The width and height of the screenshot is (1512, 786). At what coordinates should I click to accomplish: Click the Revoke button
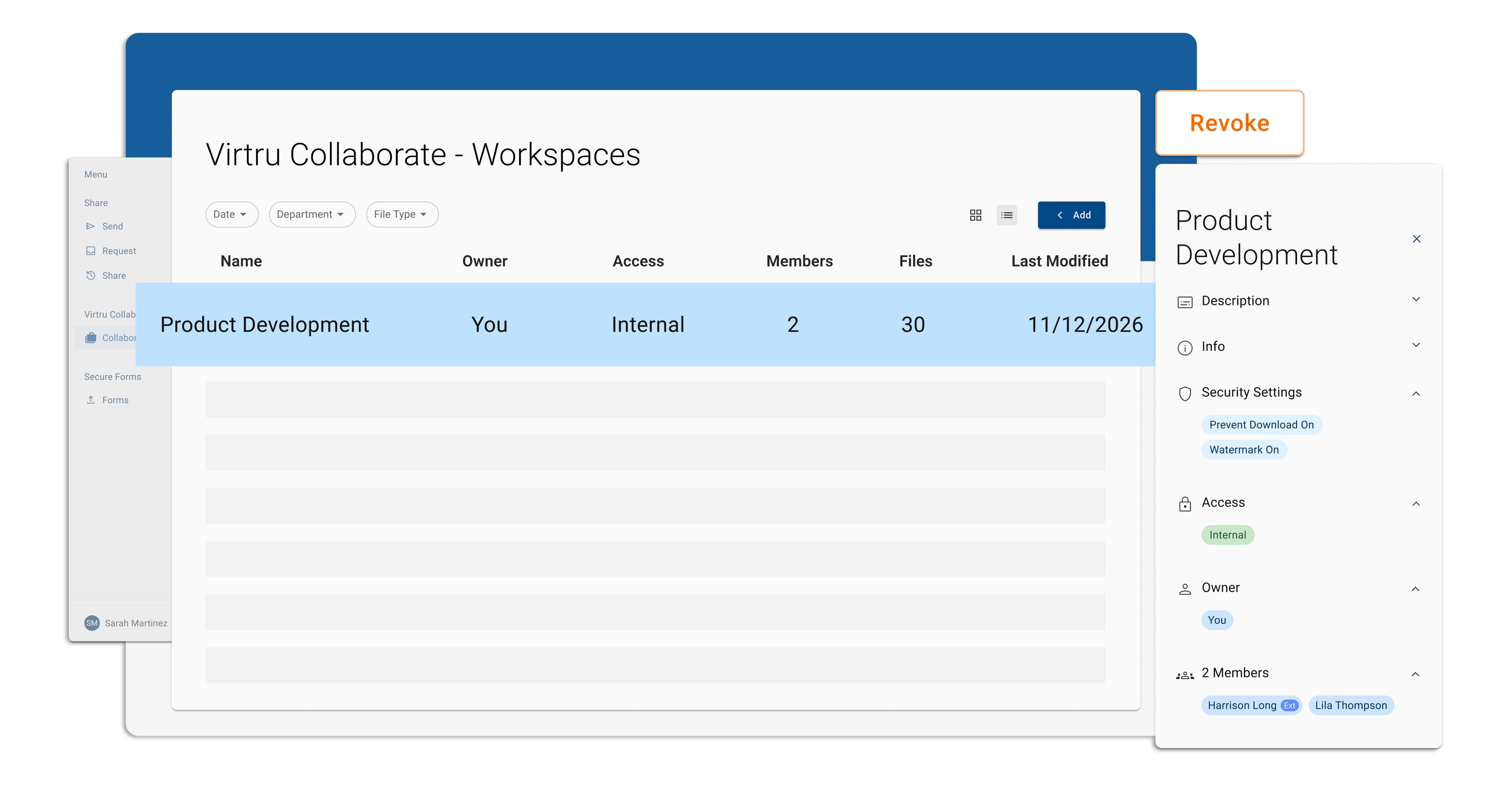coord(1230,123)
